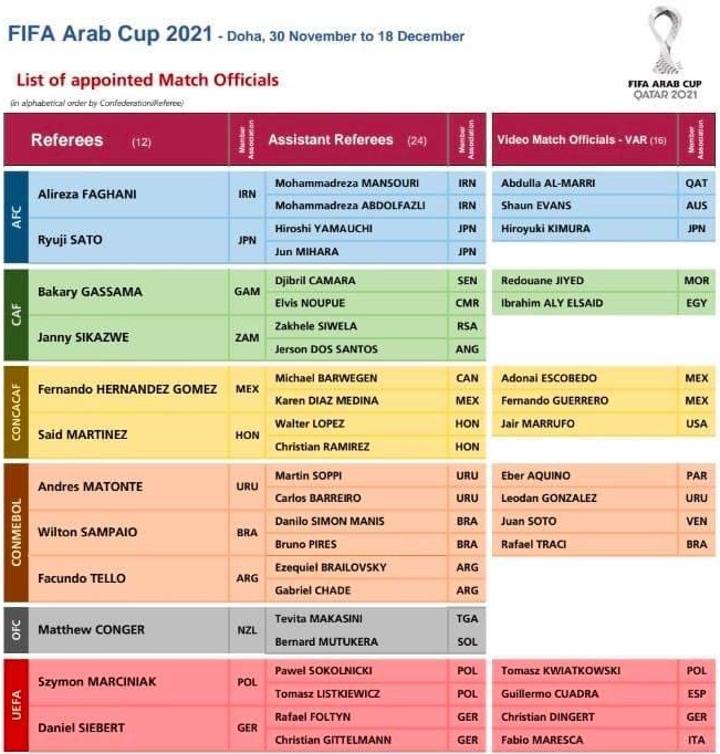The height and width of the screenshot is (754, 720).
Task: Click VAR official Jair MARRUFO
Action: point(538,424)
